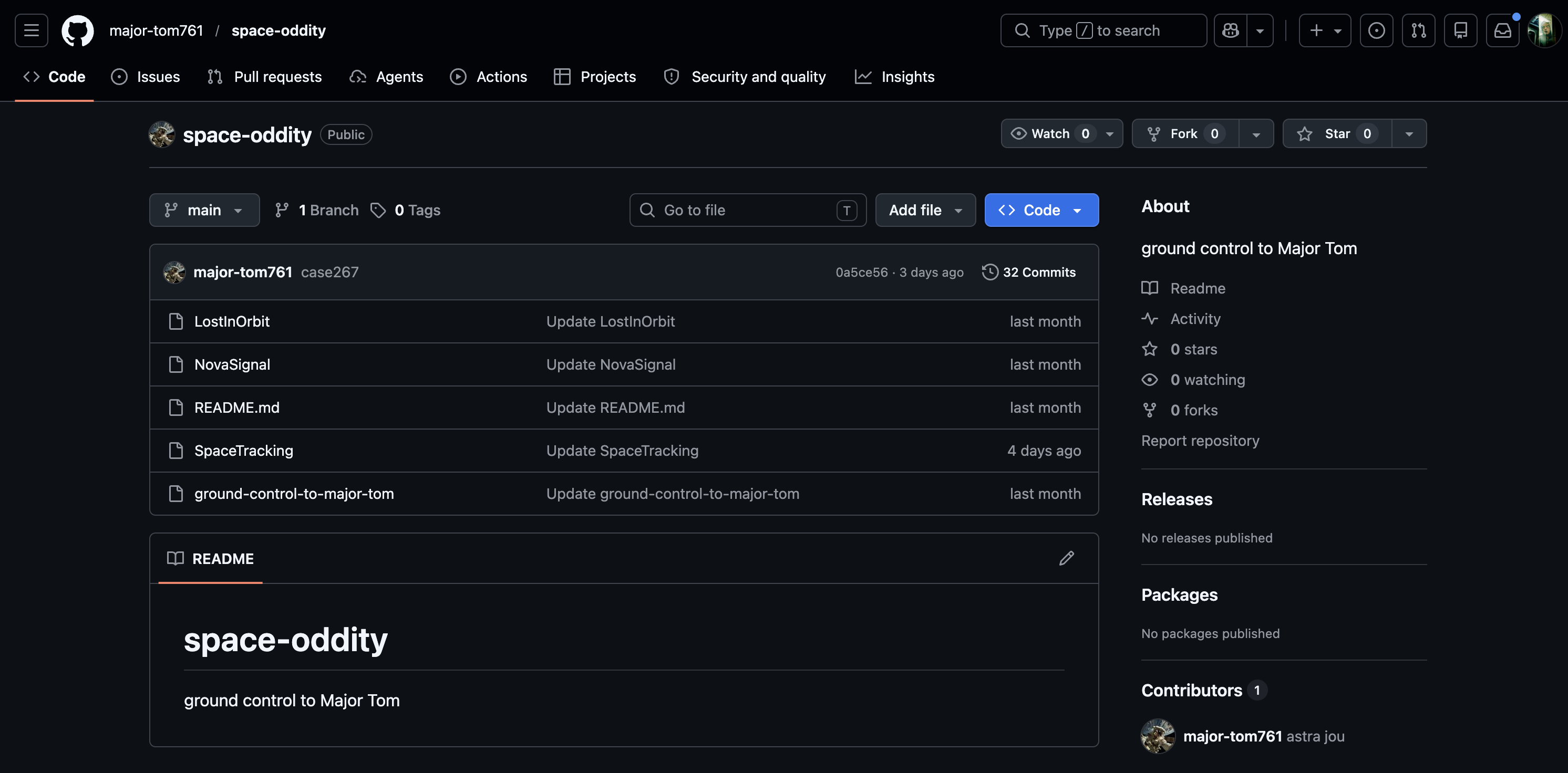Open contributor major-tom761 profile
This screenshot has height=773, width=1568.
click(1233, 736)
